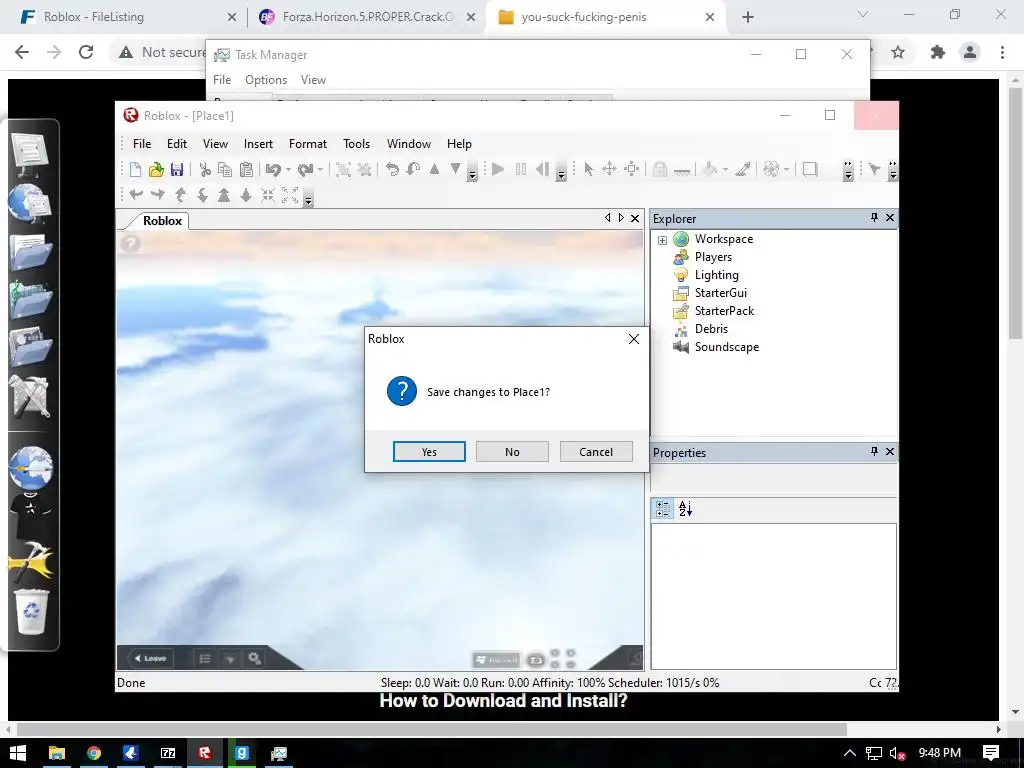Select Soundscape in the Explorer
Viewport: 1024px width, 768px height.
pyautogui.click(x=726, y=347)
